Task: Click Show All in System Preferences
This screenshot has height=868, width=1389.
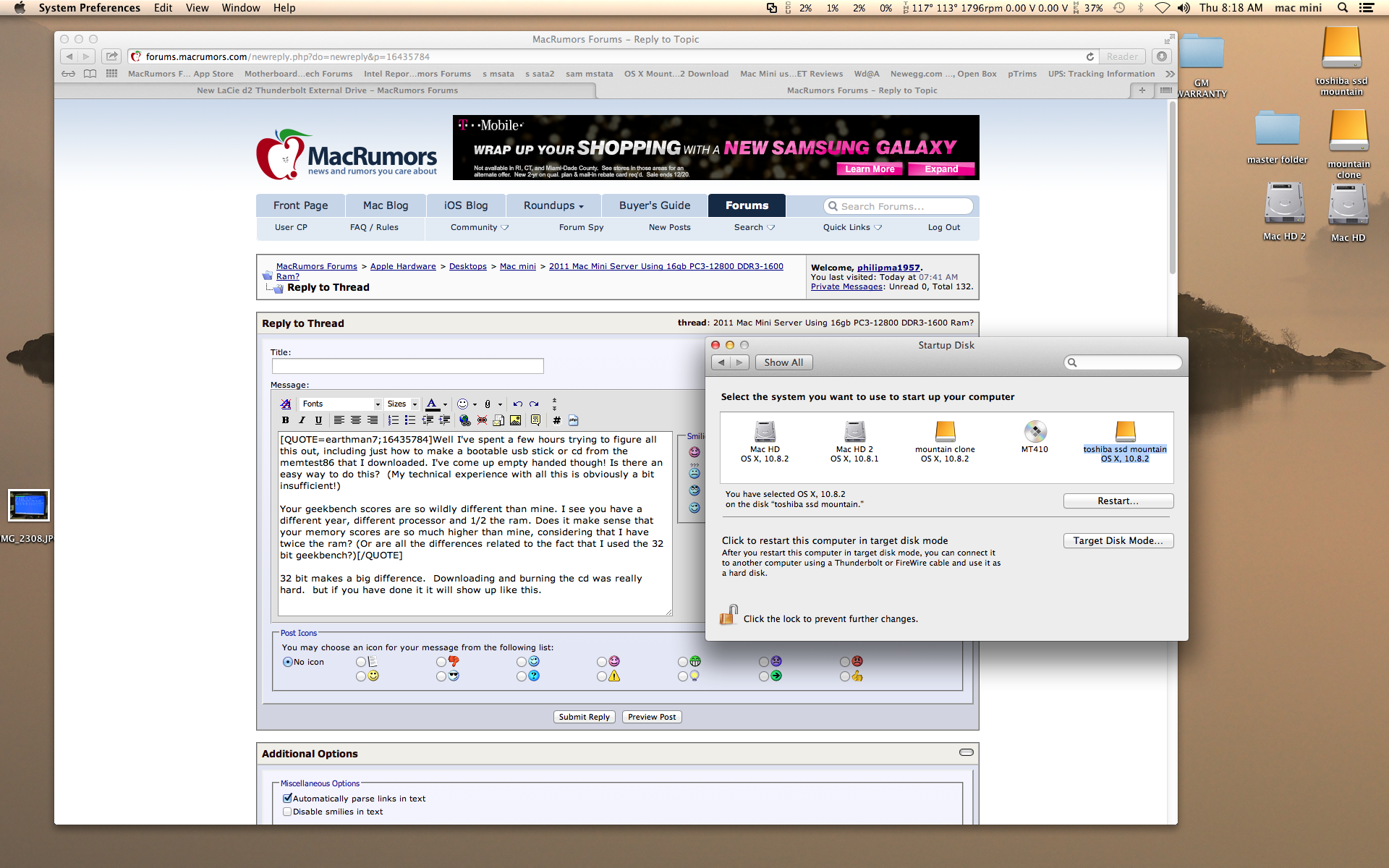Action: [783, 362]
